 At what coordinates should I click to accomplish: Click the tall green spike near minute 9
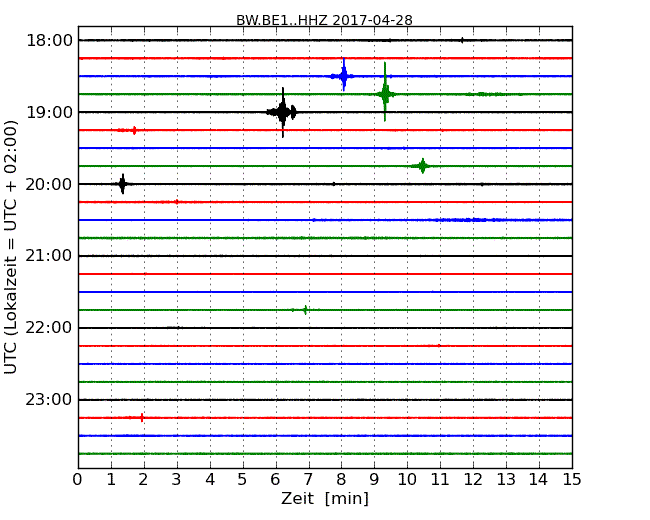tap(385, 94)
